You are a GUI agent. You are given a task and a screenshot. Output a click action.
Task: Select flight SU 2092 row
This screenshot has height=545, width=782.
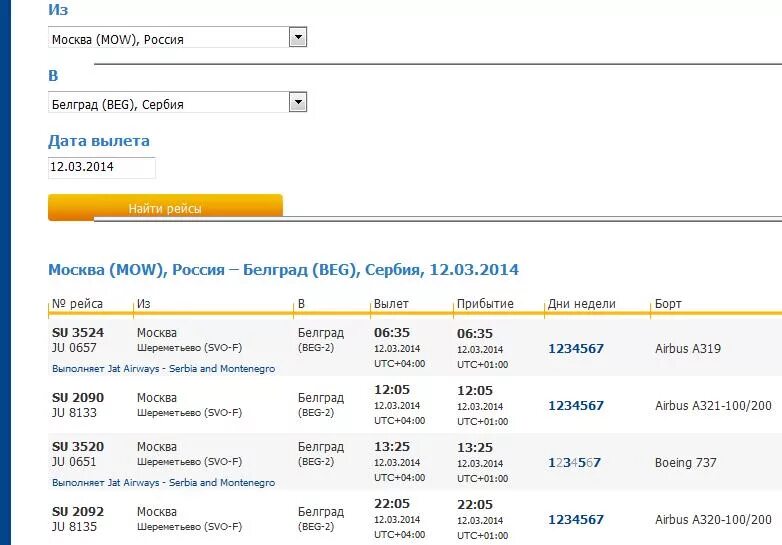point(415,519)
